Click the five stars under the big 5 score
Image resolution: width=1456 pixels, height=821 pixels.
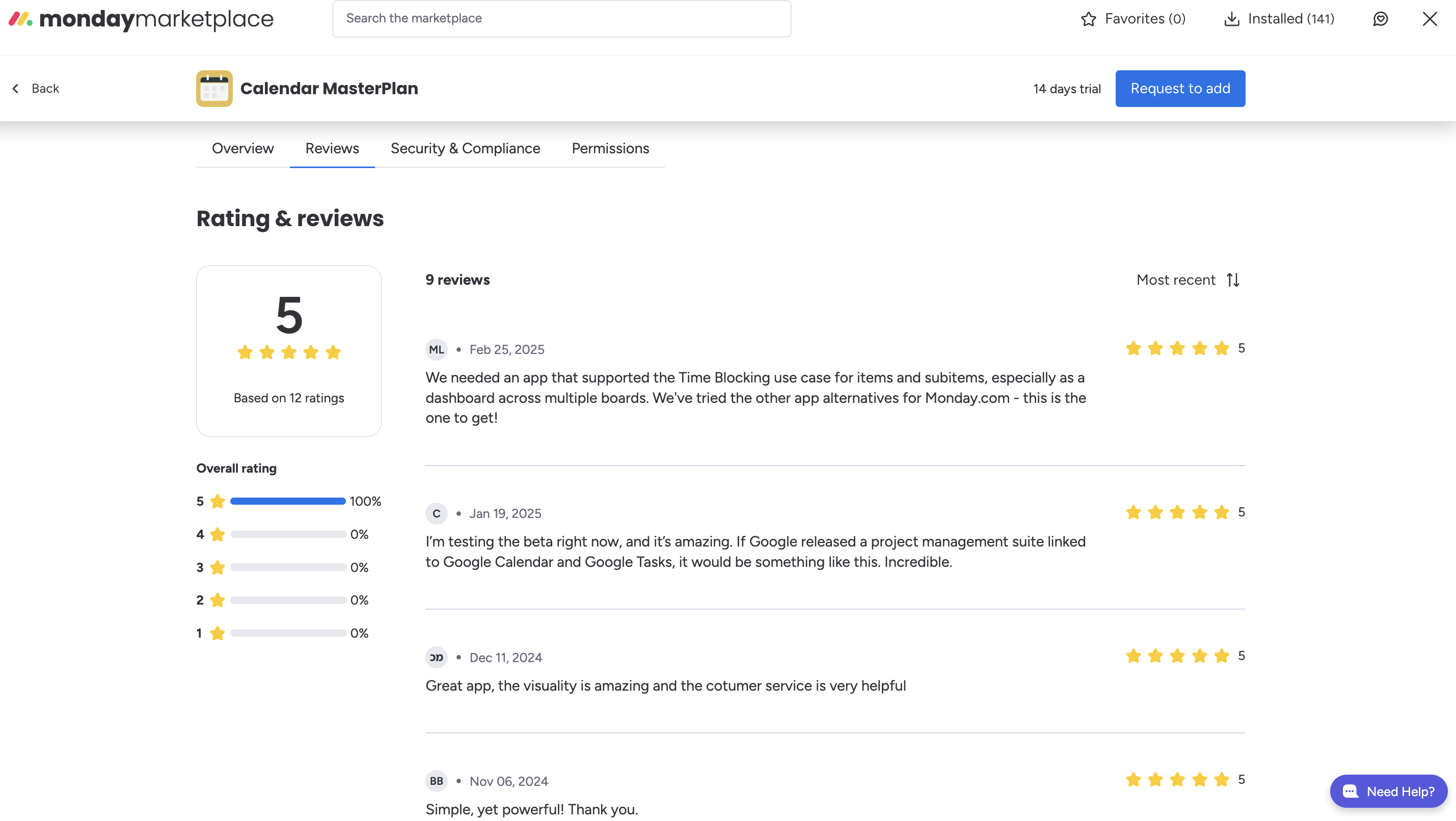pyautogui.click(x=289, y=352)
